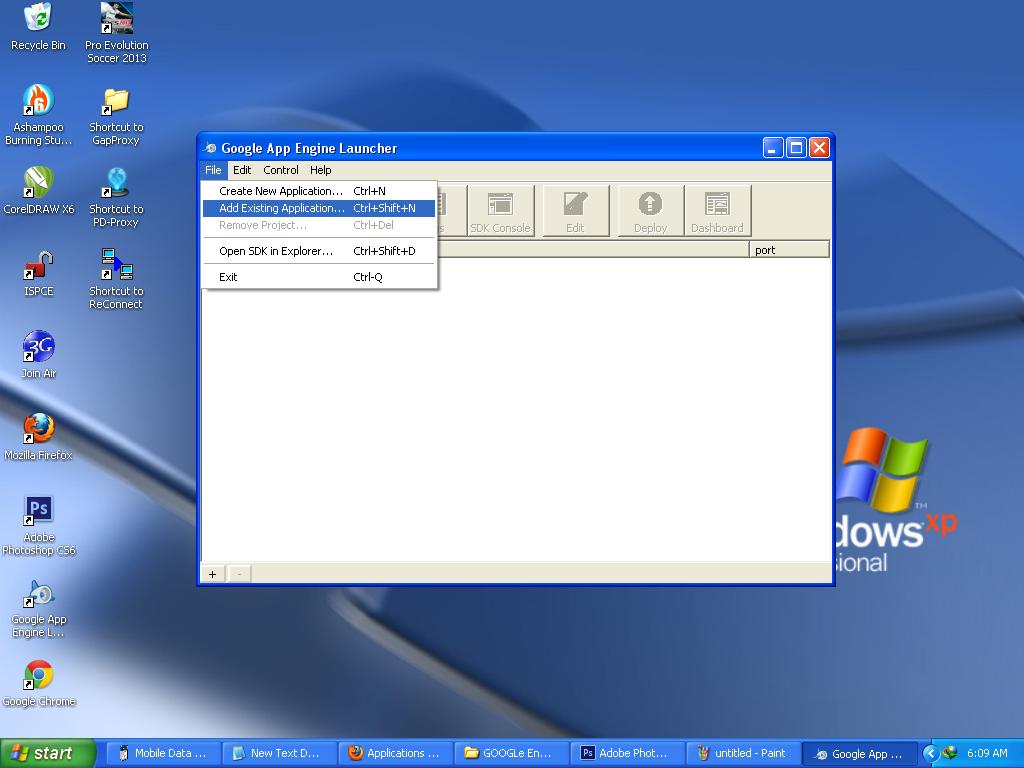Screen dimensions: 1024x768
Task: Expand hidden system tray icons arrow
Action: pyautogui.click(x=930, y=753)
